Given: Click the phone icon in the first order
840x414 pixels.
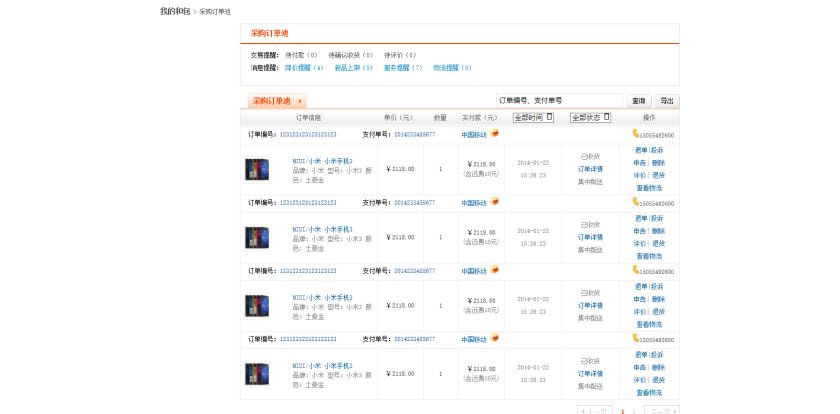Looking at the screenshot, I should (x=635, y=133).
